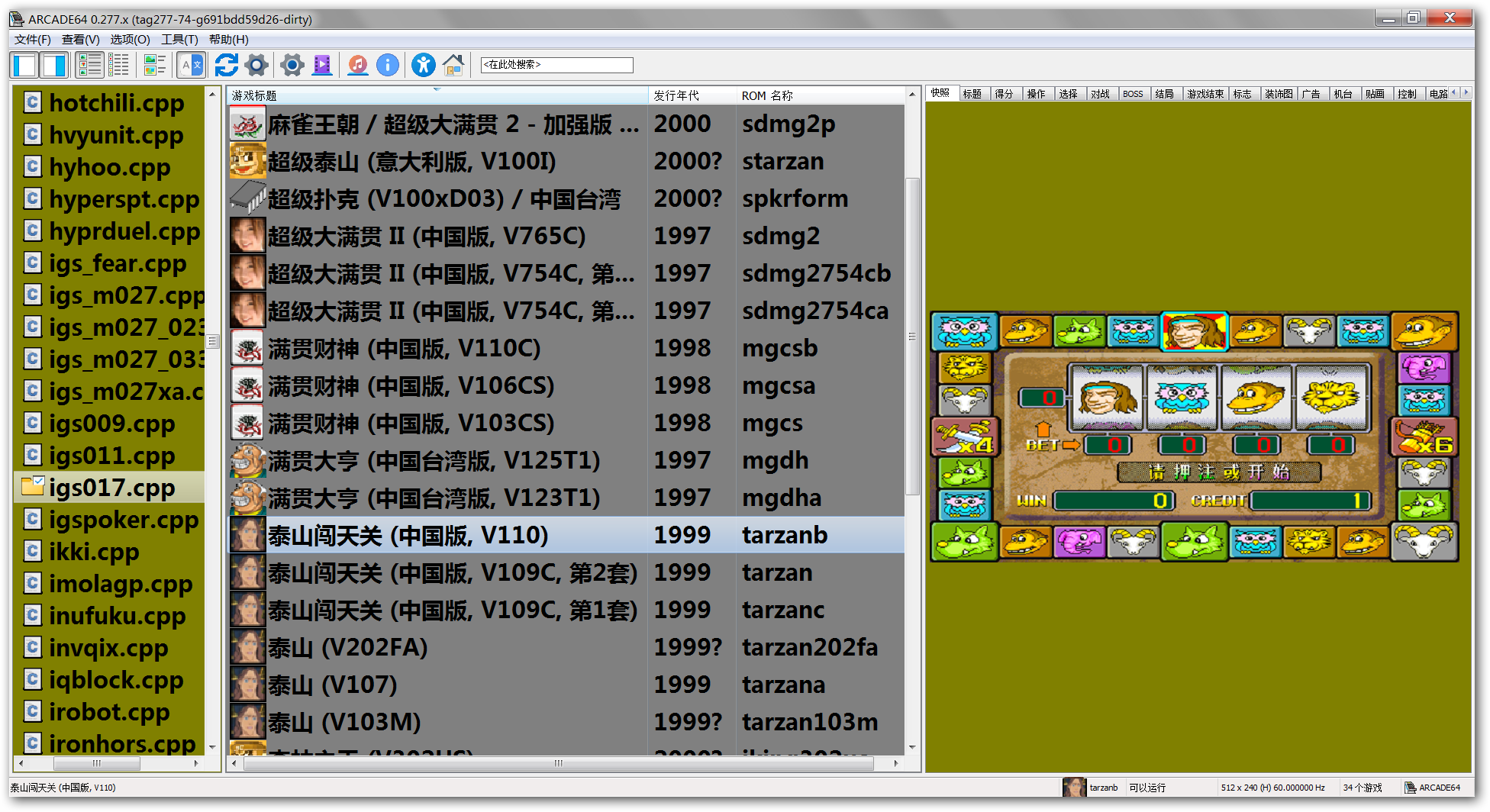This screenshot has width=1490, height=812.
Task: Click the mgdha game icon
Action: click(x=248, y=498)
